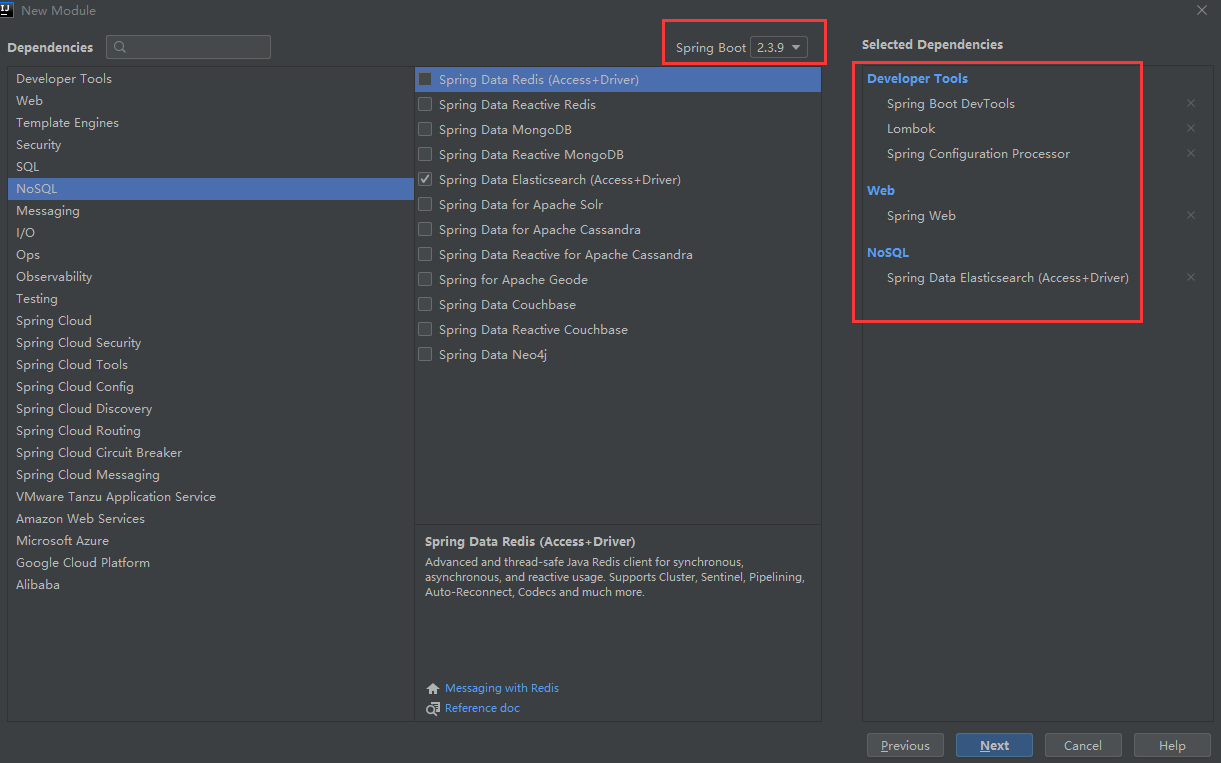1221x763 pixels.
Task: Click the IntelliJ logo in title bar
Action: tap(7, 9)
